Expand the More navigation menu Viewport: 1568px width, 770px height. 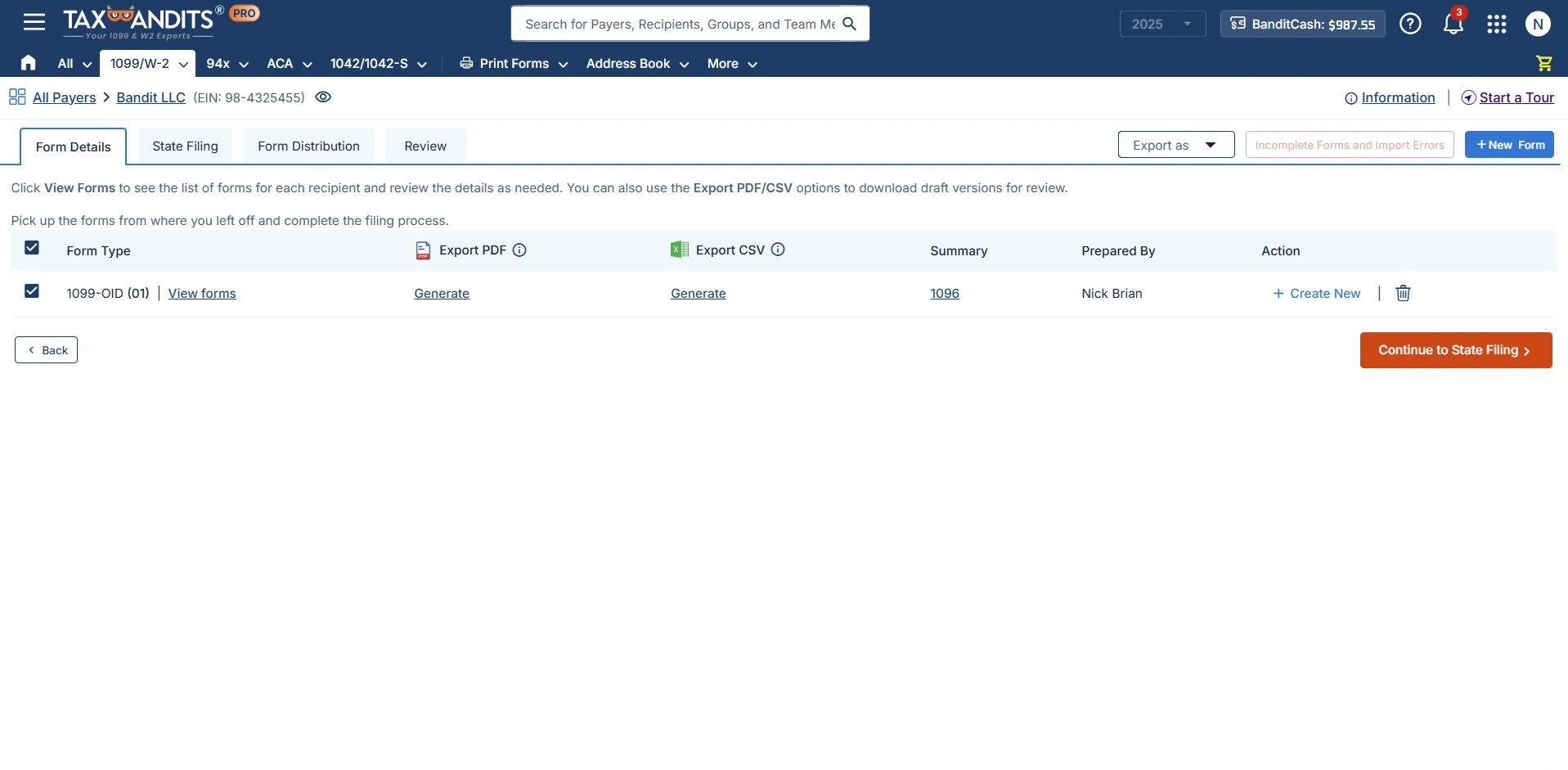731,63
